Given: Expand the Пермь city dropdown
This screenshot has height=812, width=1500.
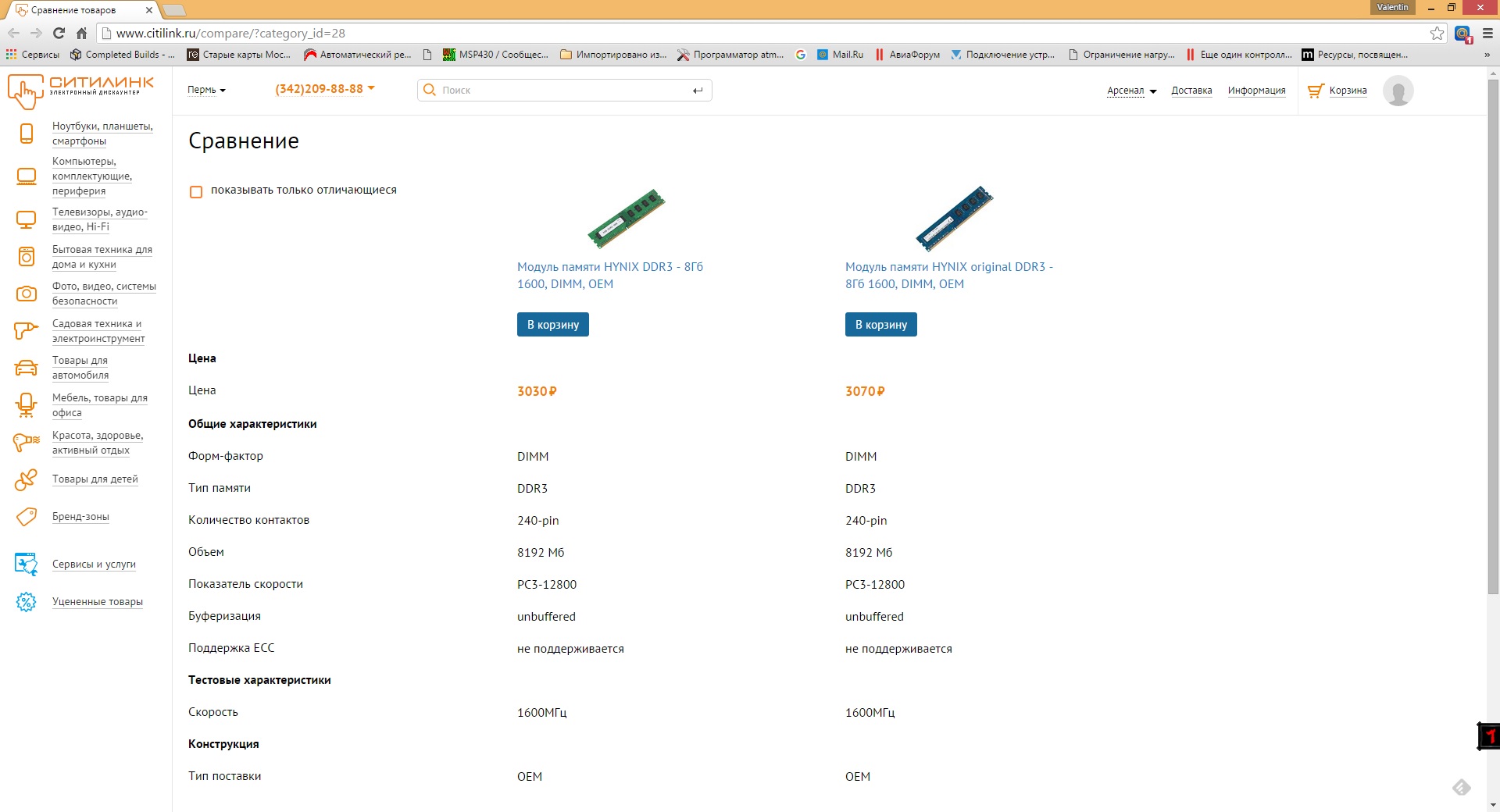Looking at the screenshot, I should 206,90.
